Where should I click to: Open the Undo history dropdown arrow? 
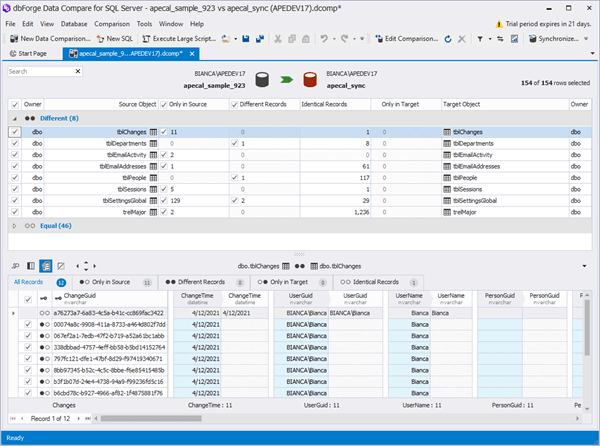pyautogui.click(x=334, y=39)
